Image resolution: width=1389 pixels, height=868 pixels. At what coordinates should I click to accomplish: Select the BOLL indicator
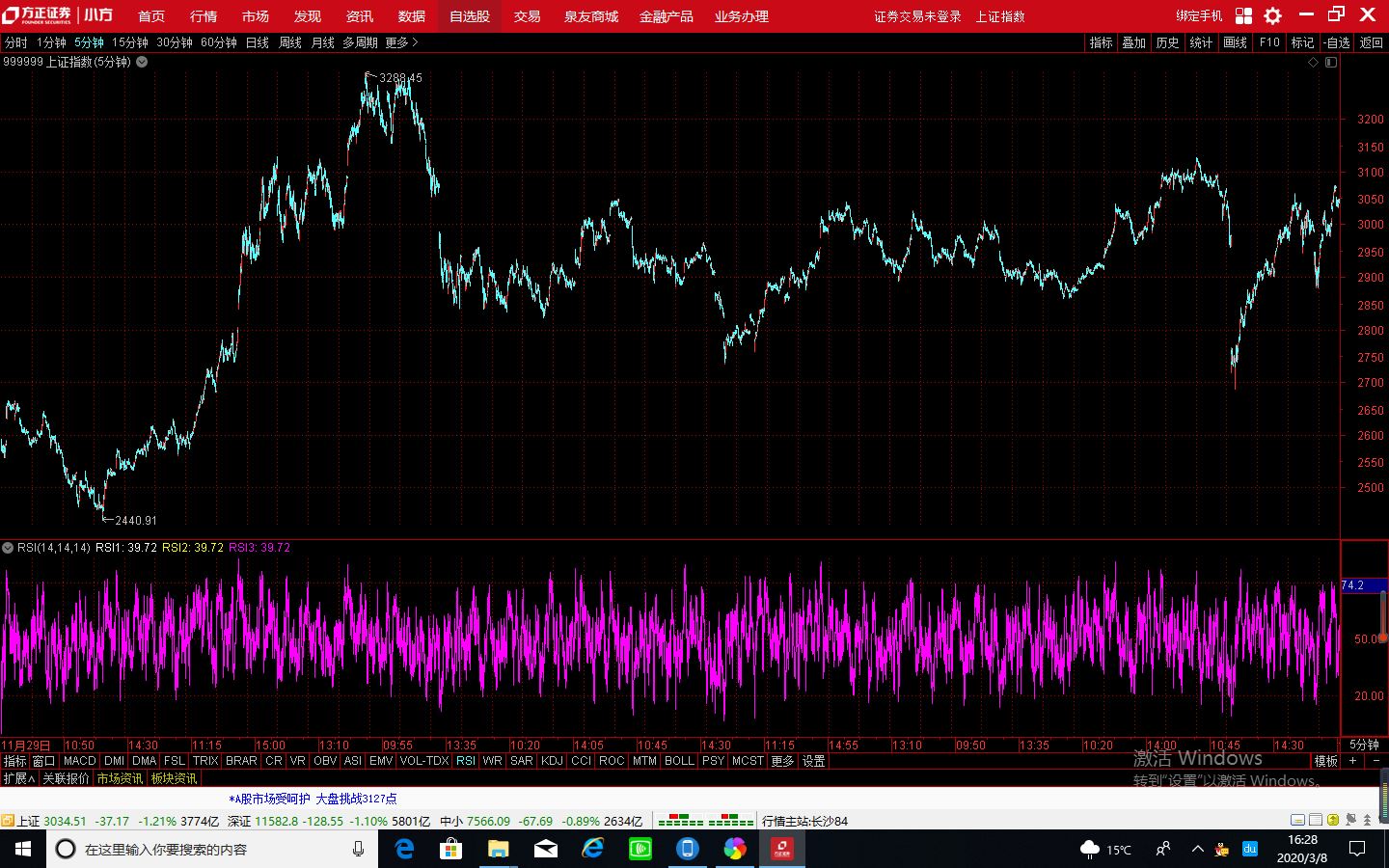[679, 761]
